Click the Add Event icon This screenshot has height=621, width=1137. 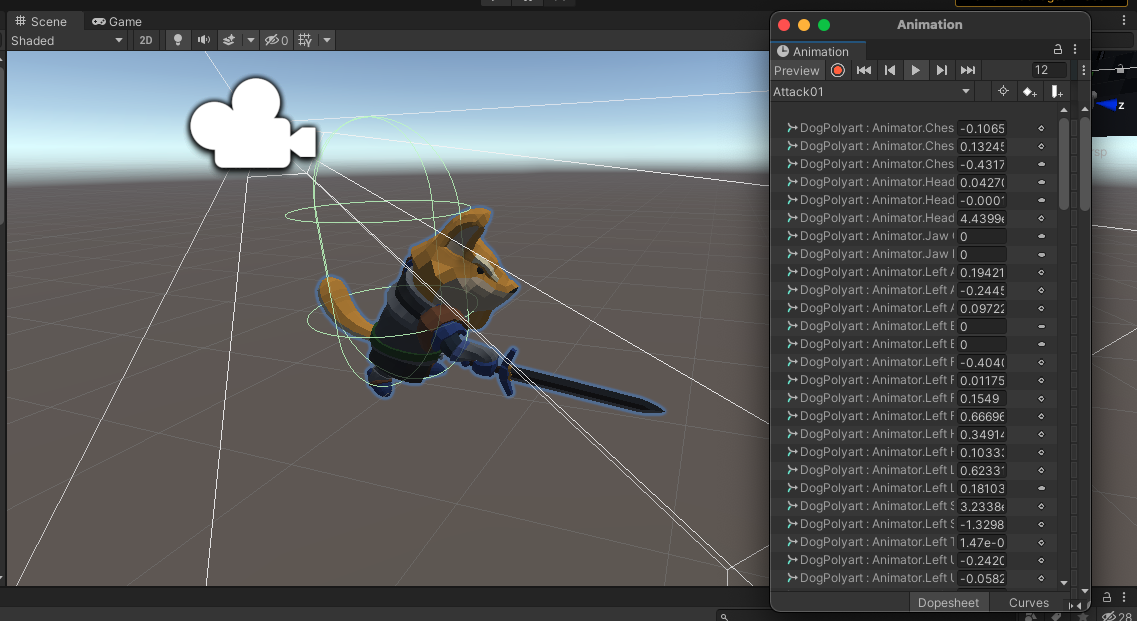click(1057, 91)
